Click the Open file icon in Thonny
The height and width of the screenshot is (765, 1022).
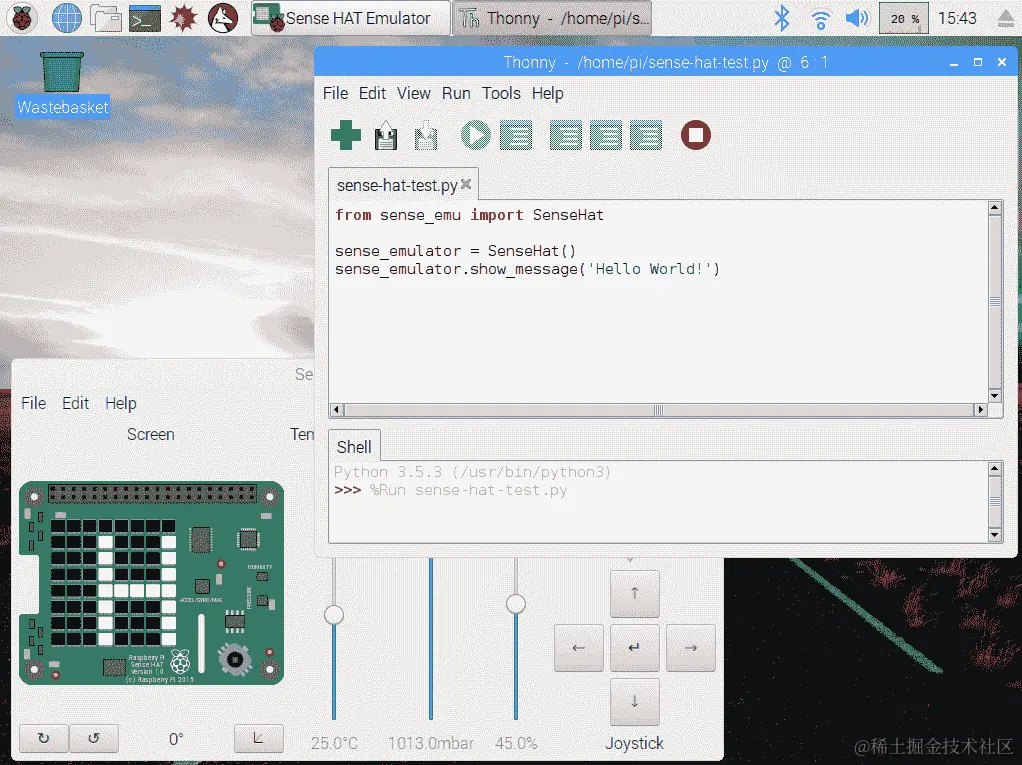386,136
